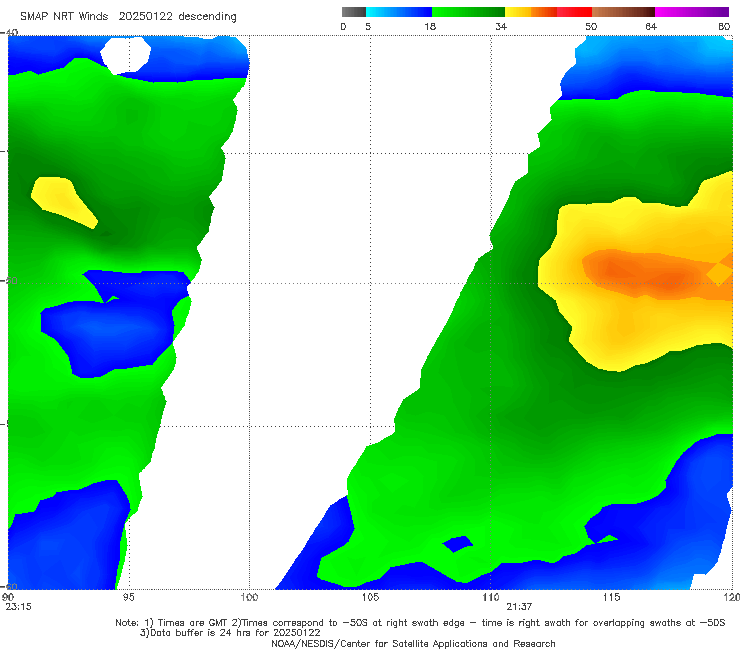Click the color bar label '50'

click(x=591, y=27)
